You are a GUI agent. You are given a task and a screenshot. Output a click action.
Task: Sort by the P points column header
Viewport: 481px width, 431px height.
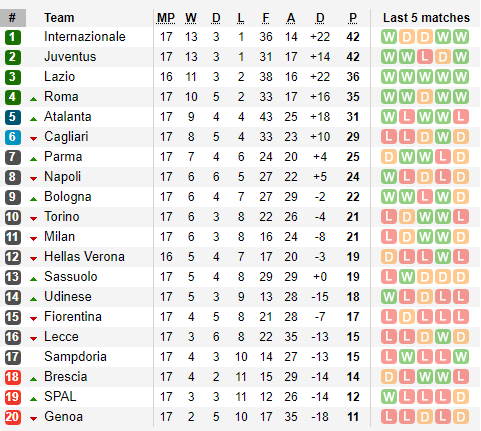[x=353, y=18]
